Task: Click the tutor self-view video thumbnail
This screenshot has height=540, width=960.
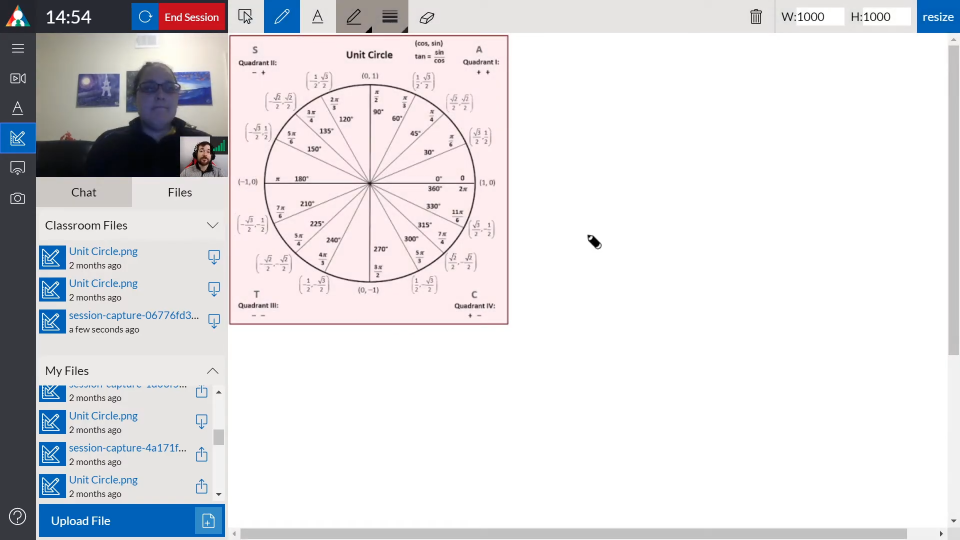Action: (x=204, y=157)
